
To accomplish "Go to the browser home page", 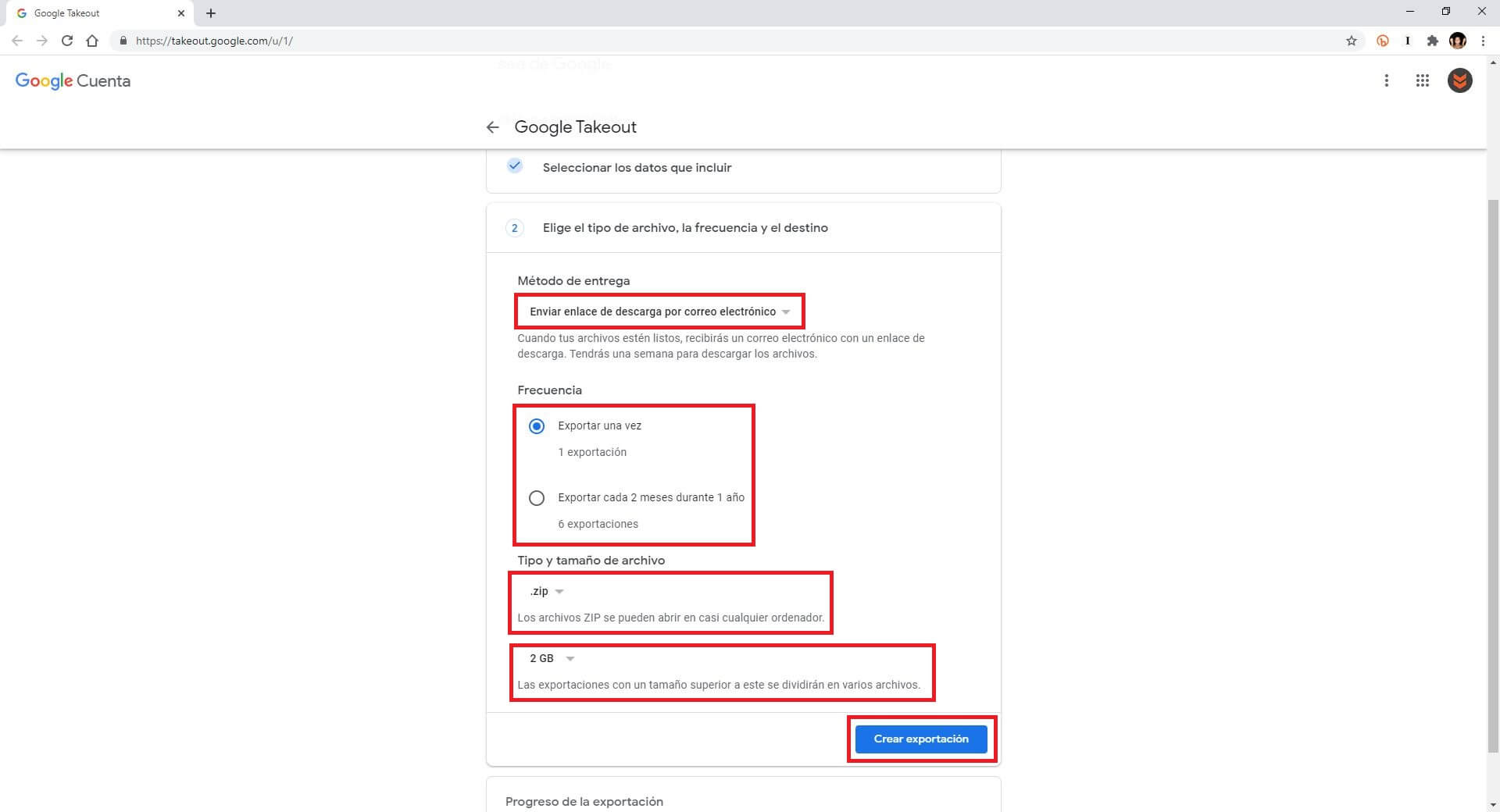I will pyautogui.click(x=92, y=41).
